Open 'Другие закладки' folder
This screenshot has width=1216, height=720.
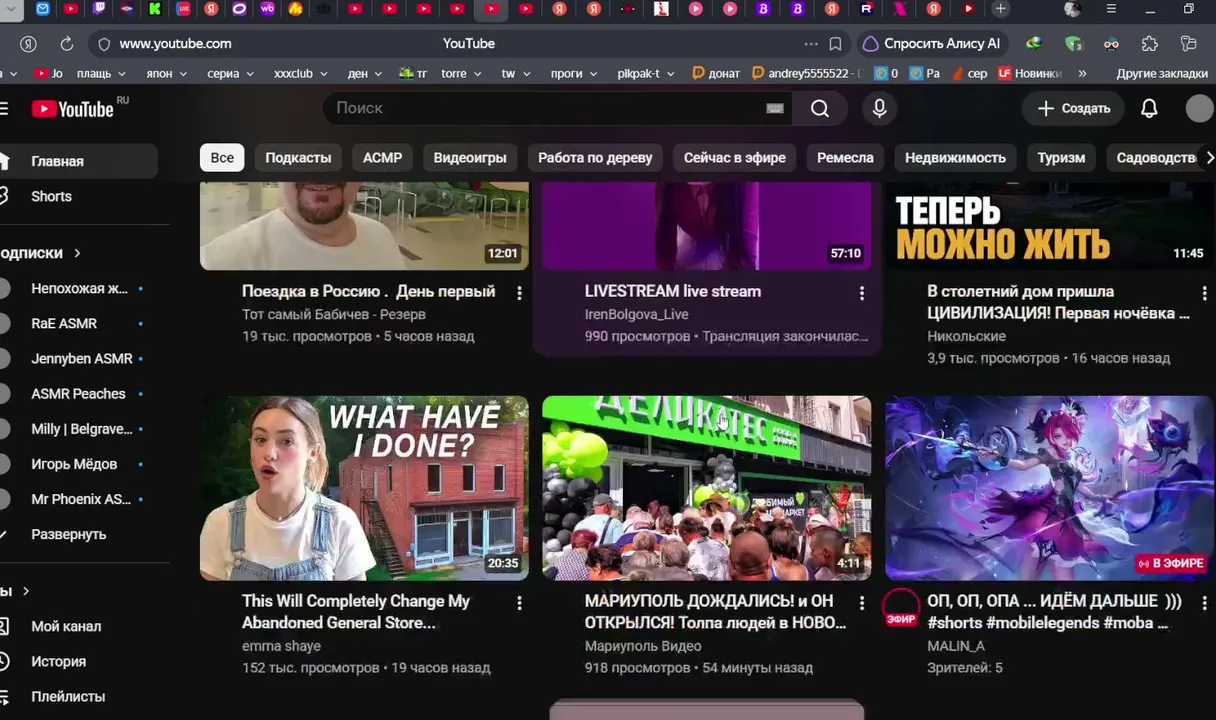[x=1161, y=73]
